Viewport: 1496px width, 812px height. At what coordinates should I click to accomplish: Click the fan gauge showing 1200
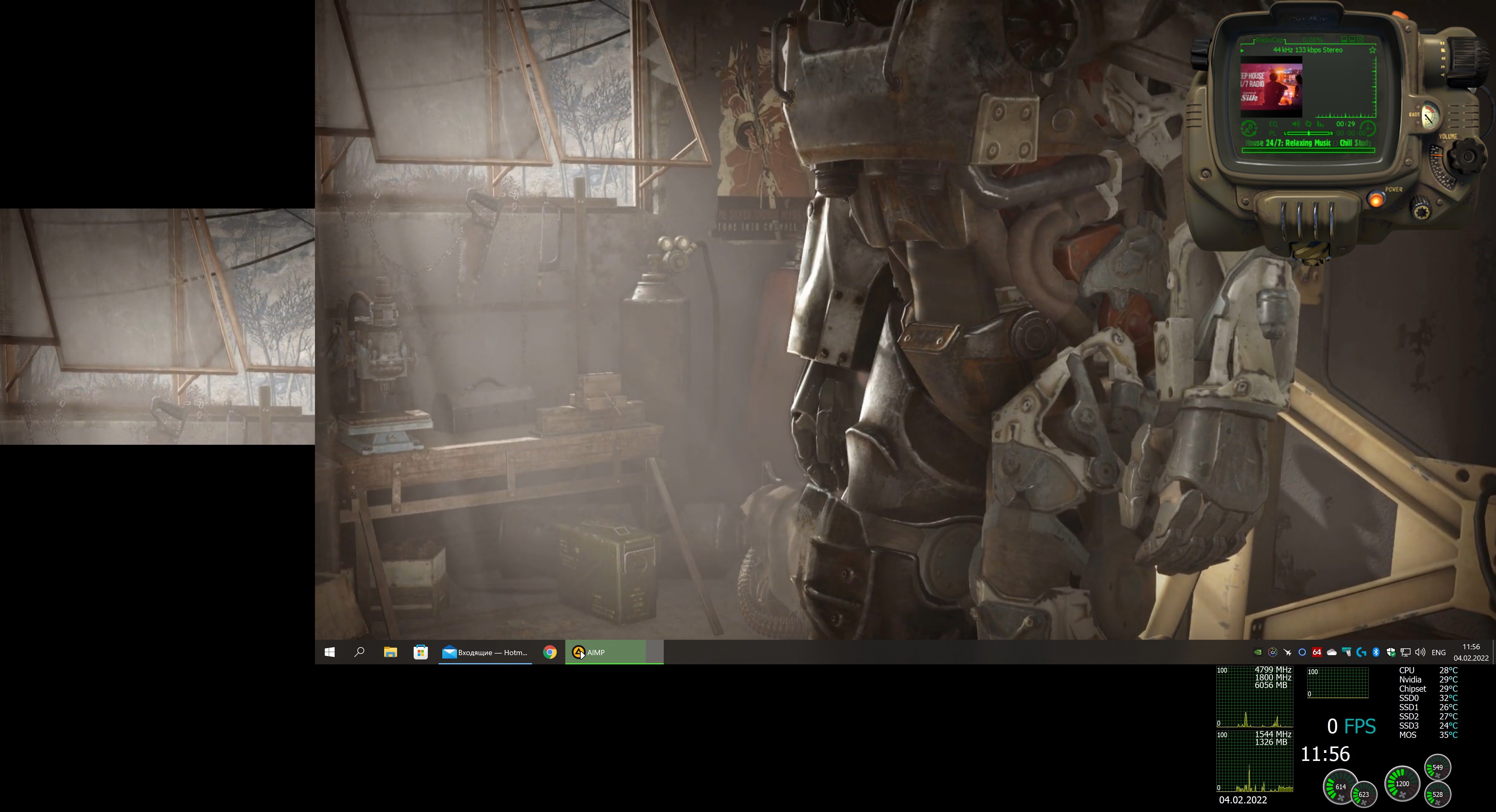[x=1402, y=783]
